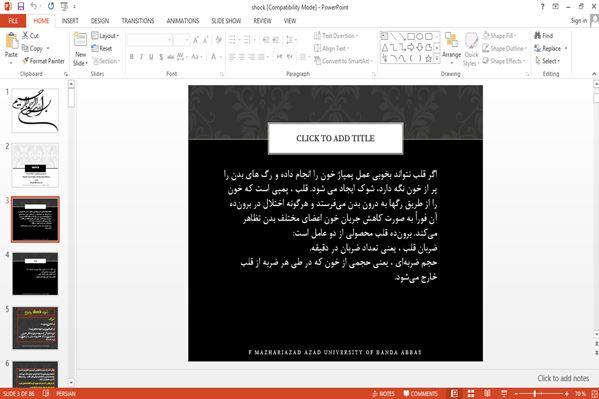
Task: Align text left
Action: 232,57
